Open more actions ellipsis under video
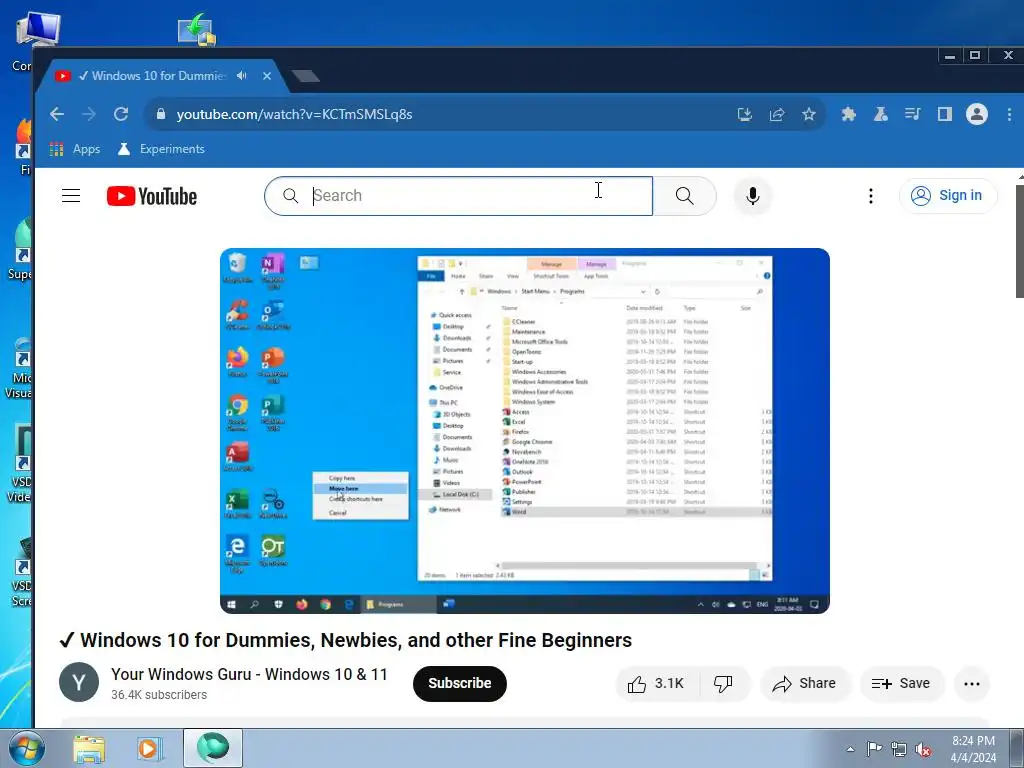Viewport: 1024px width, 768px height. (x=972, y=684)
